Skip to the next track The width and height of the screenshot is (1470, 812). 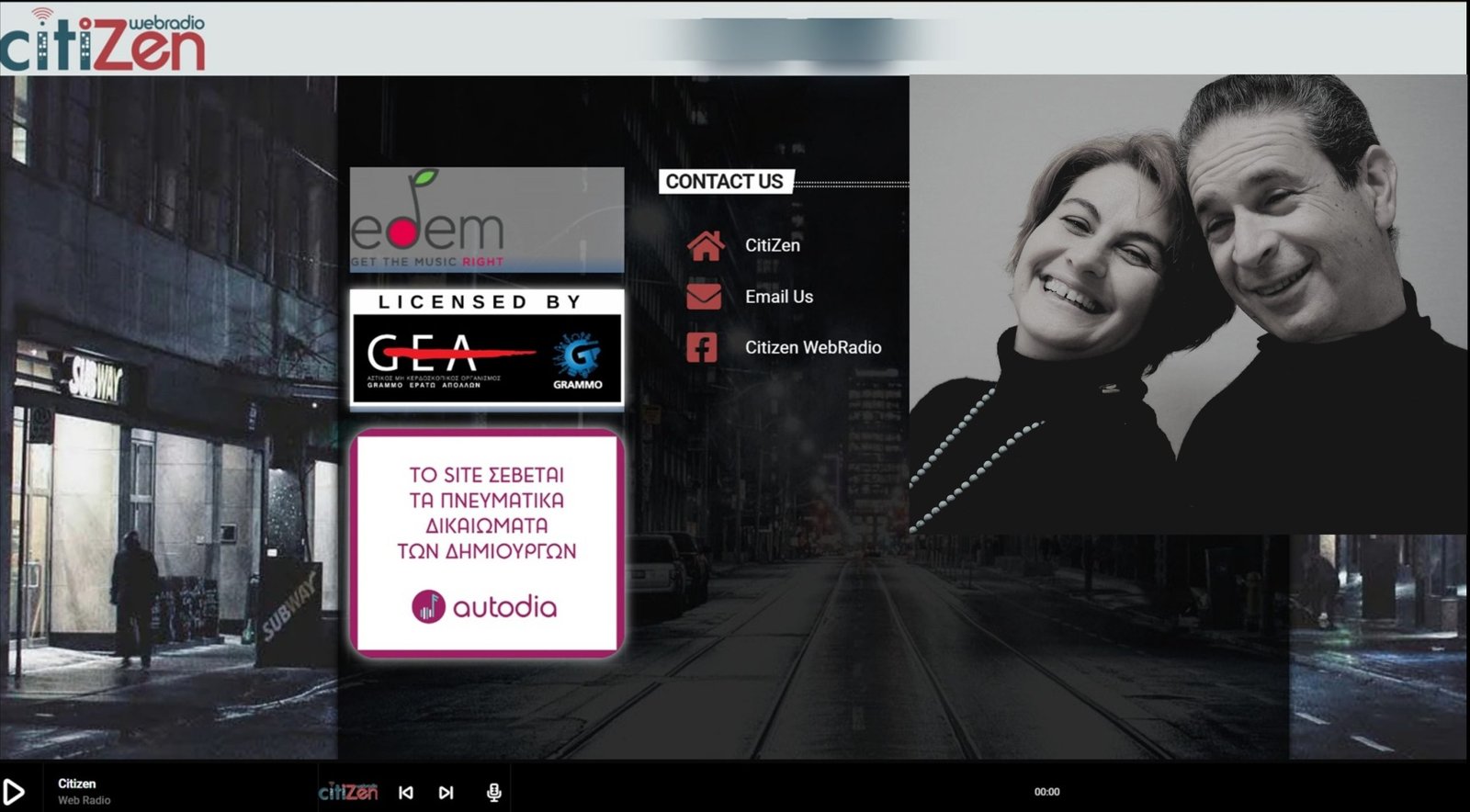pyautogui.click(x=446, y=792)
